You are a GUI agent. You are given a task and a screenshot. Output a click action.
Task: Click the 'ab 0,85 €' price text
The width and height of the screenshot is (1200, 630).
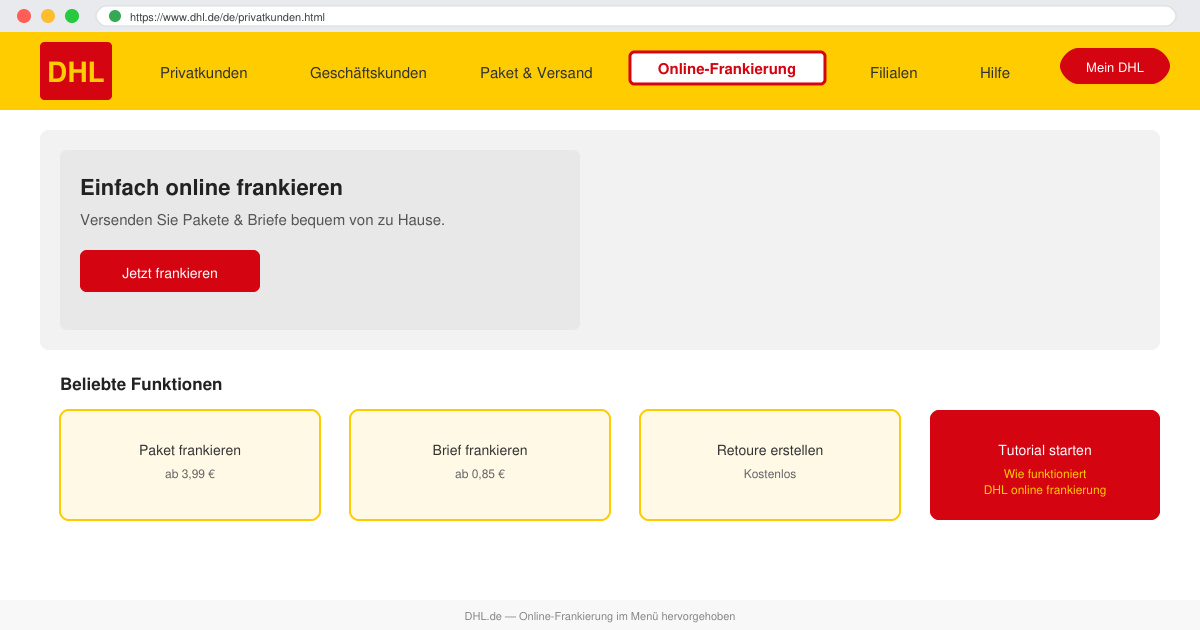[x=480, y=474]
